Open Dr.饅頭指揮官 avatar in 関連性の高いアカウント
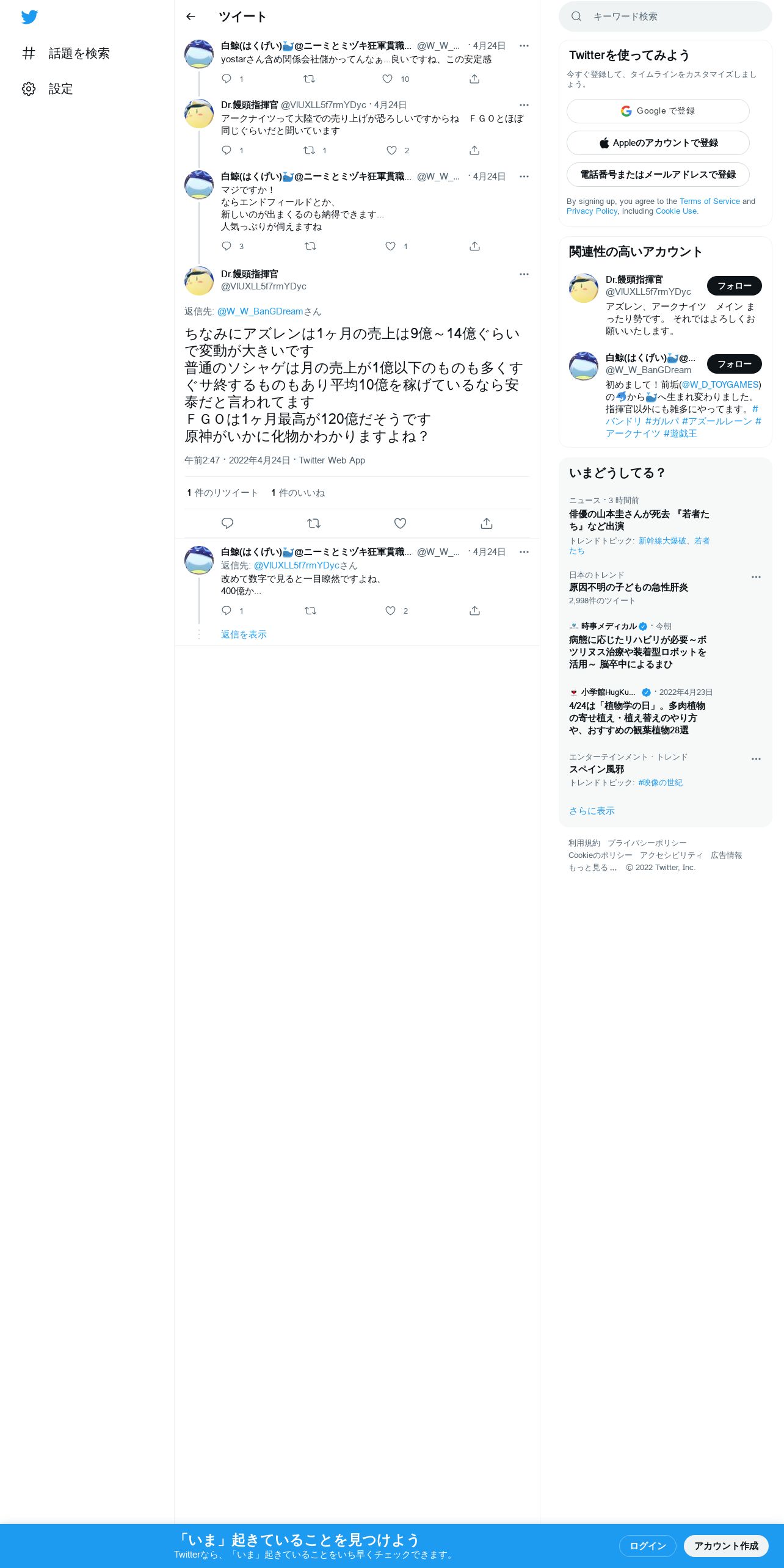This screenshot has width=784, height=1568. tap(584, 288)
